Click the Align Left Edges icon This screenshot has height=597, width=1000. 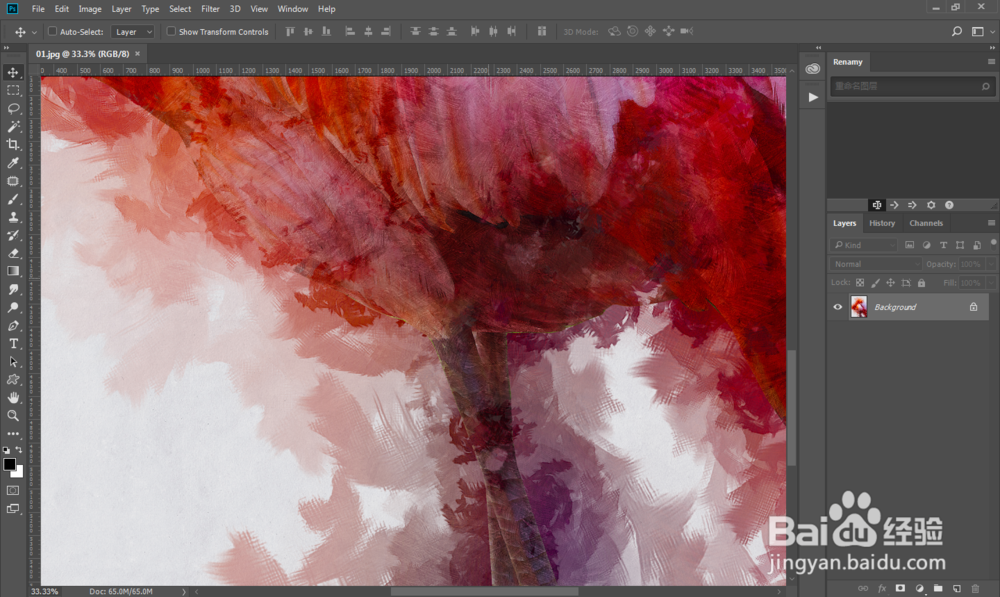point(349,31)
